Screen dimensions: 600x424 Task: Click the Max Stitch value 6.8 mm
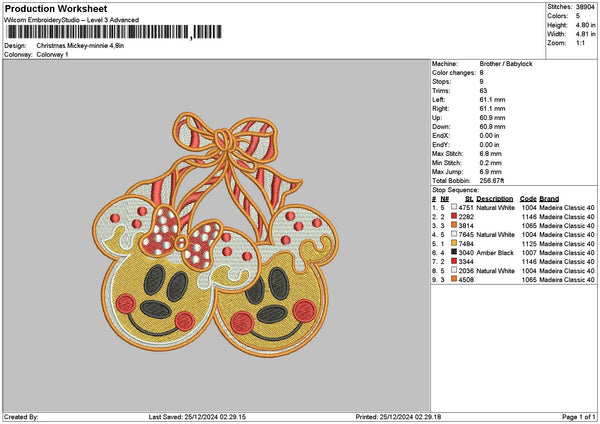(x=490, y=154)
